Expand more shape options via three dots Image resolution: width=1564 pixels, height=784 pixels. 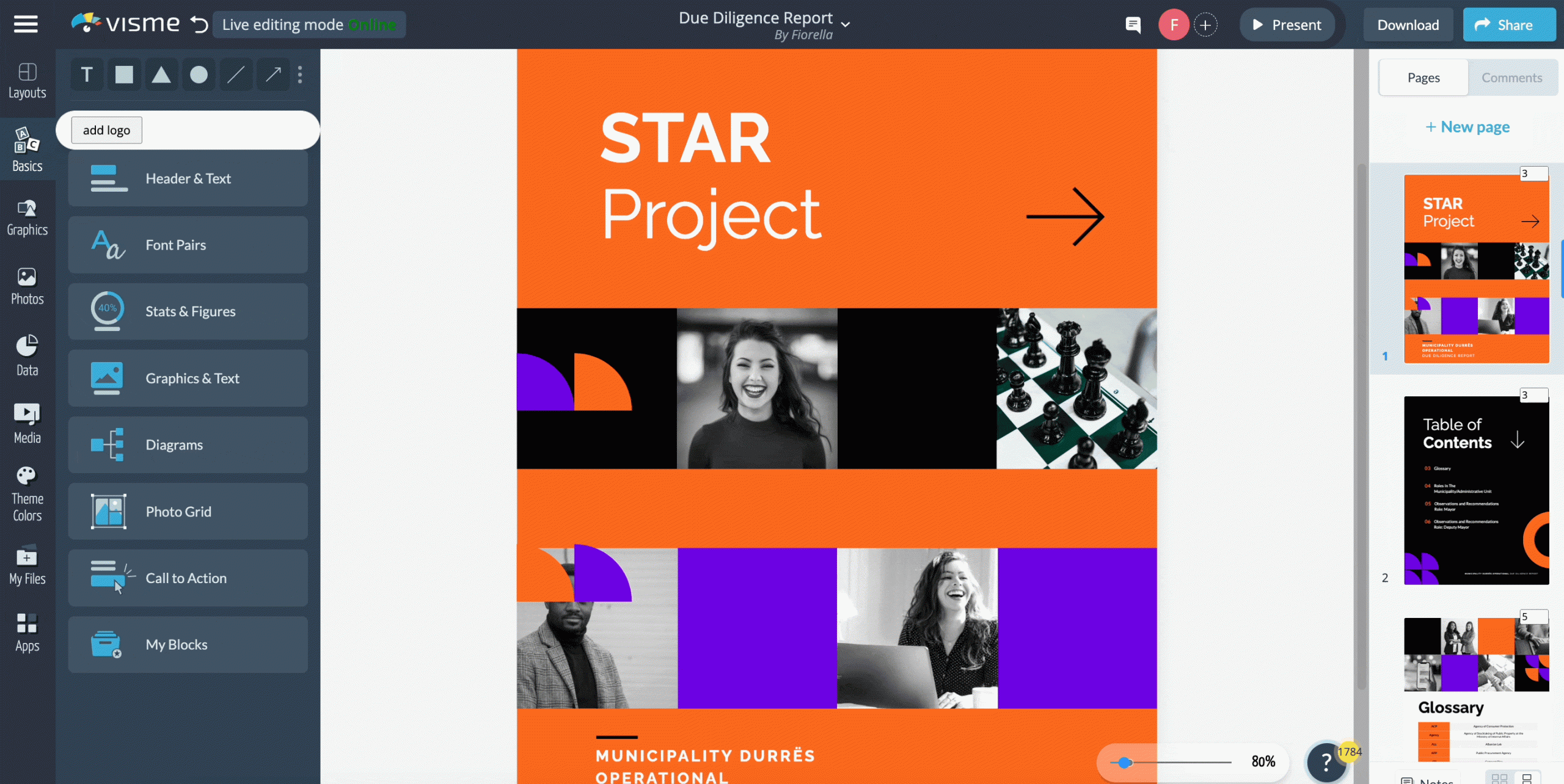click(x=300, y=74)
